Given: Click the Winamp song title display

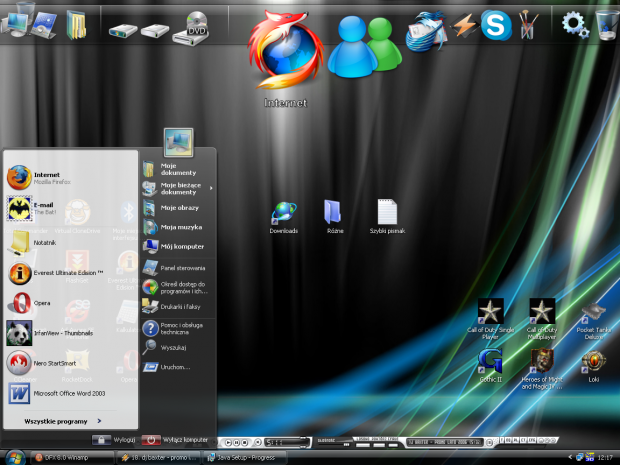Looking at the screenshot, I should pos(444,442).
